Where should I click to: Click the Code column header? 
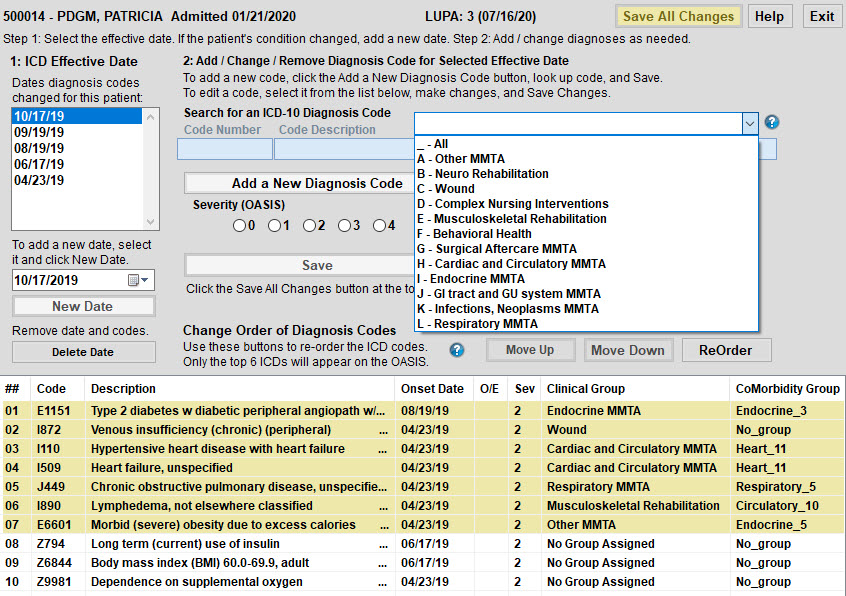click(x=58, y=389)
